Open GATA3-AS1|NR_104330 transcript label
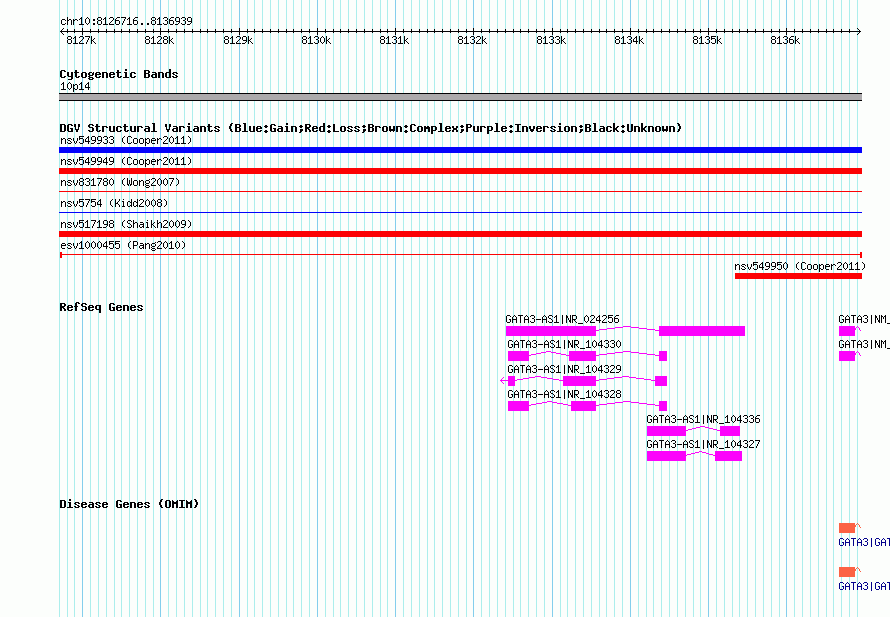 564,344
